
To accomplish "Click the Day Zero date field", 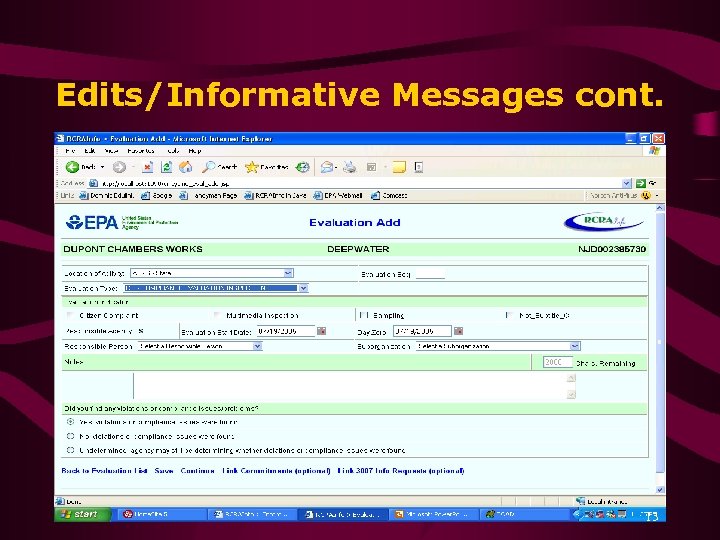I will (422, 331).
